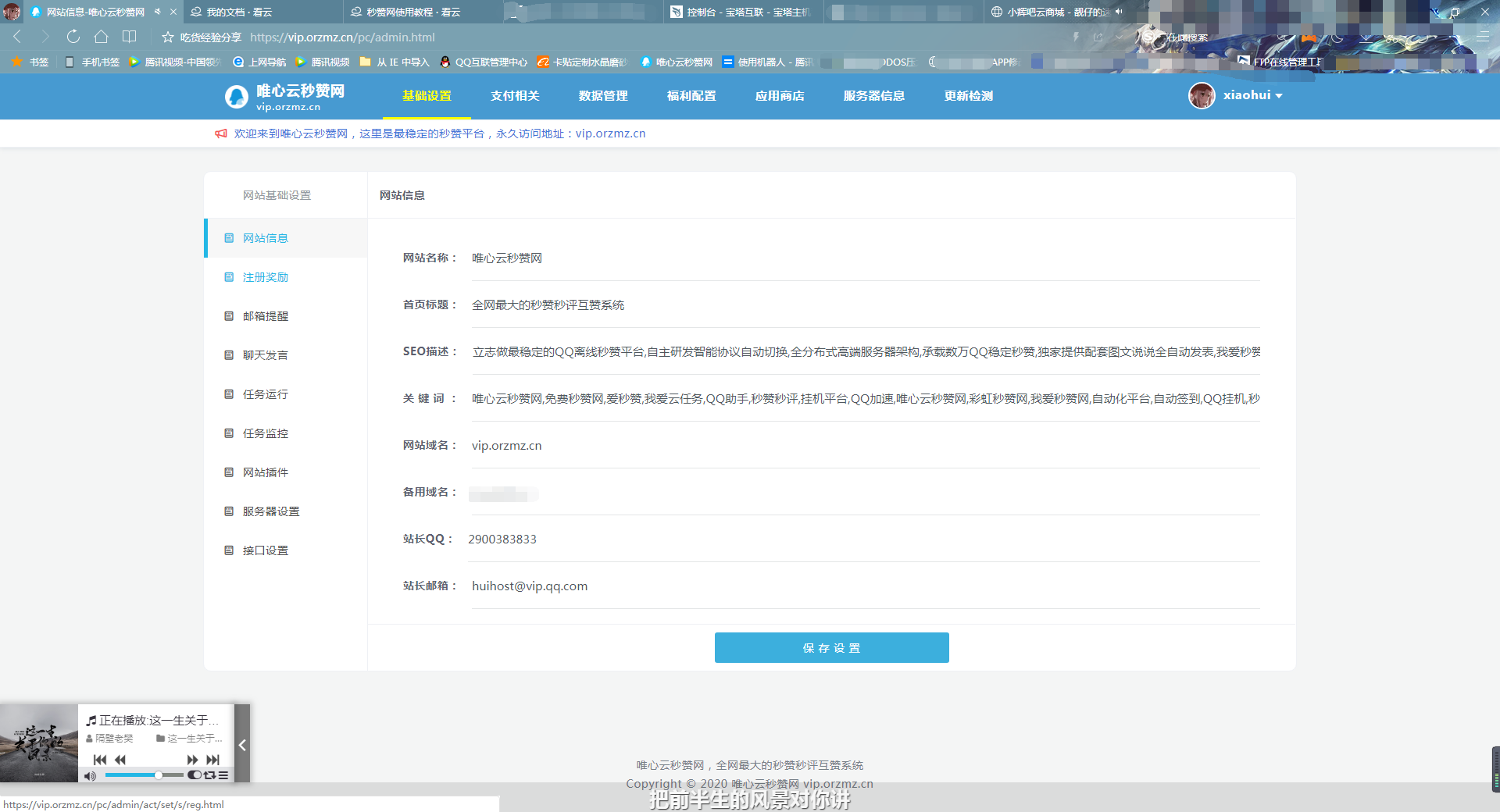This screenshot has width=1500, height=812.
Task: Switch to 应用商店 nav tab
Action: [x=780, y=96]
